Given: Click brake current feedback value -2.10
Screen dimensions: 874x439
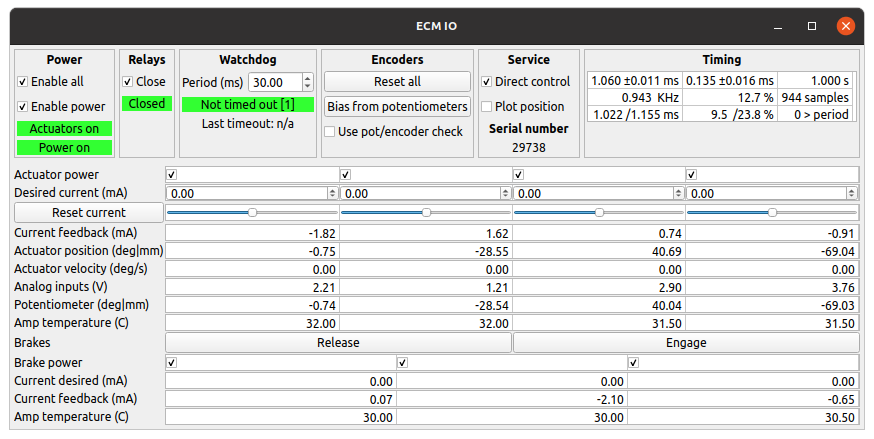Looking at the screenshot, I should 512,399.
